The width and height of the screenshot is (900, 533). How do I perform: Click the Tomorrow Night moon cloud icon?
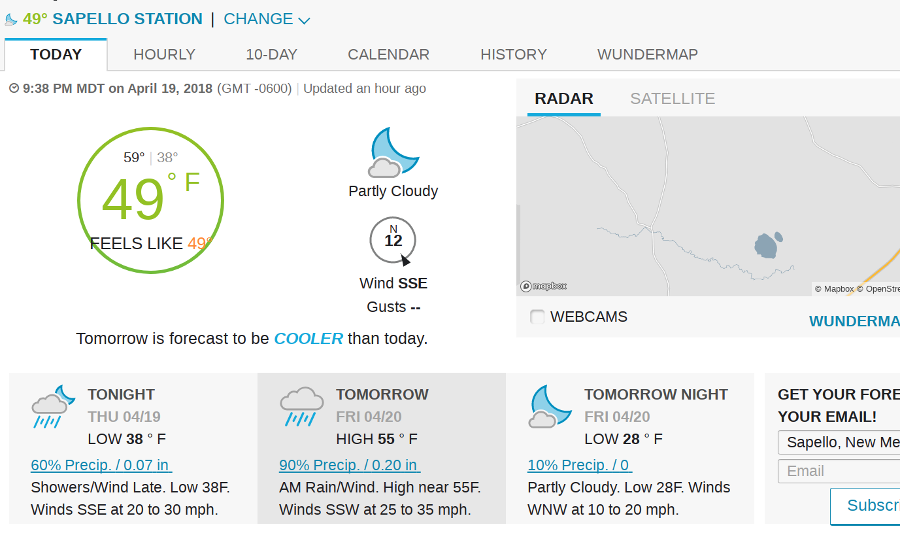(x=549, y=407)
